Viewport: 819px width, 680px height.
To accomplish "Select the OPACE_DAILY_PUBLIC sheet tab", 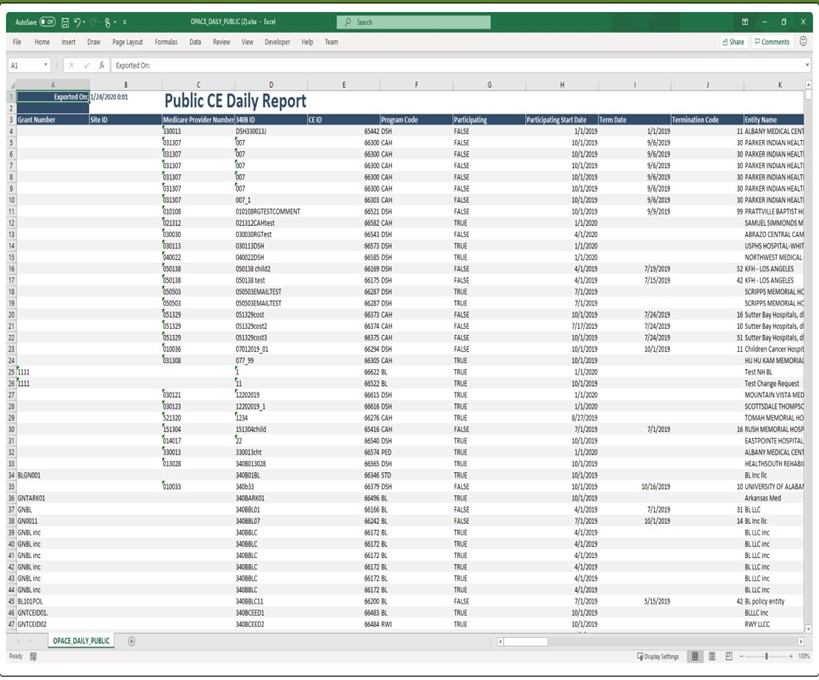I will pyautogui.click(x=81, y=641).
